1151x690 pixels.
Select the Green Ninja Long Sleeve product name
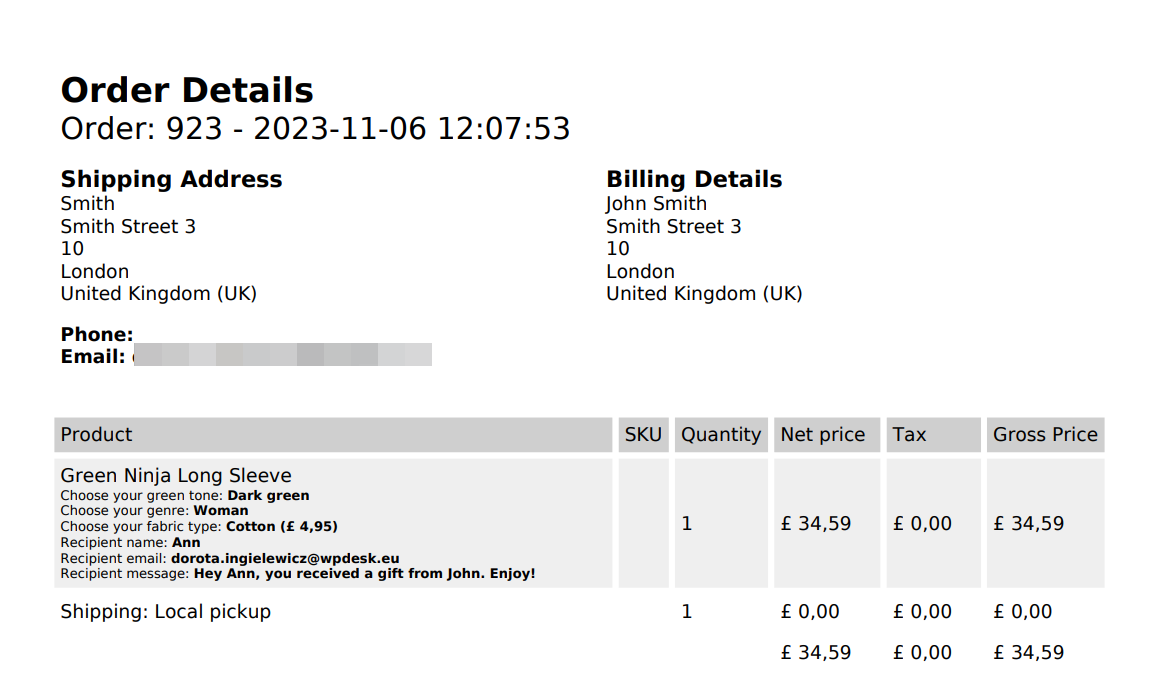(x=176, y=476)
